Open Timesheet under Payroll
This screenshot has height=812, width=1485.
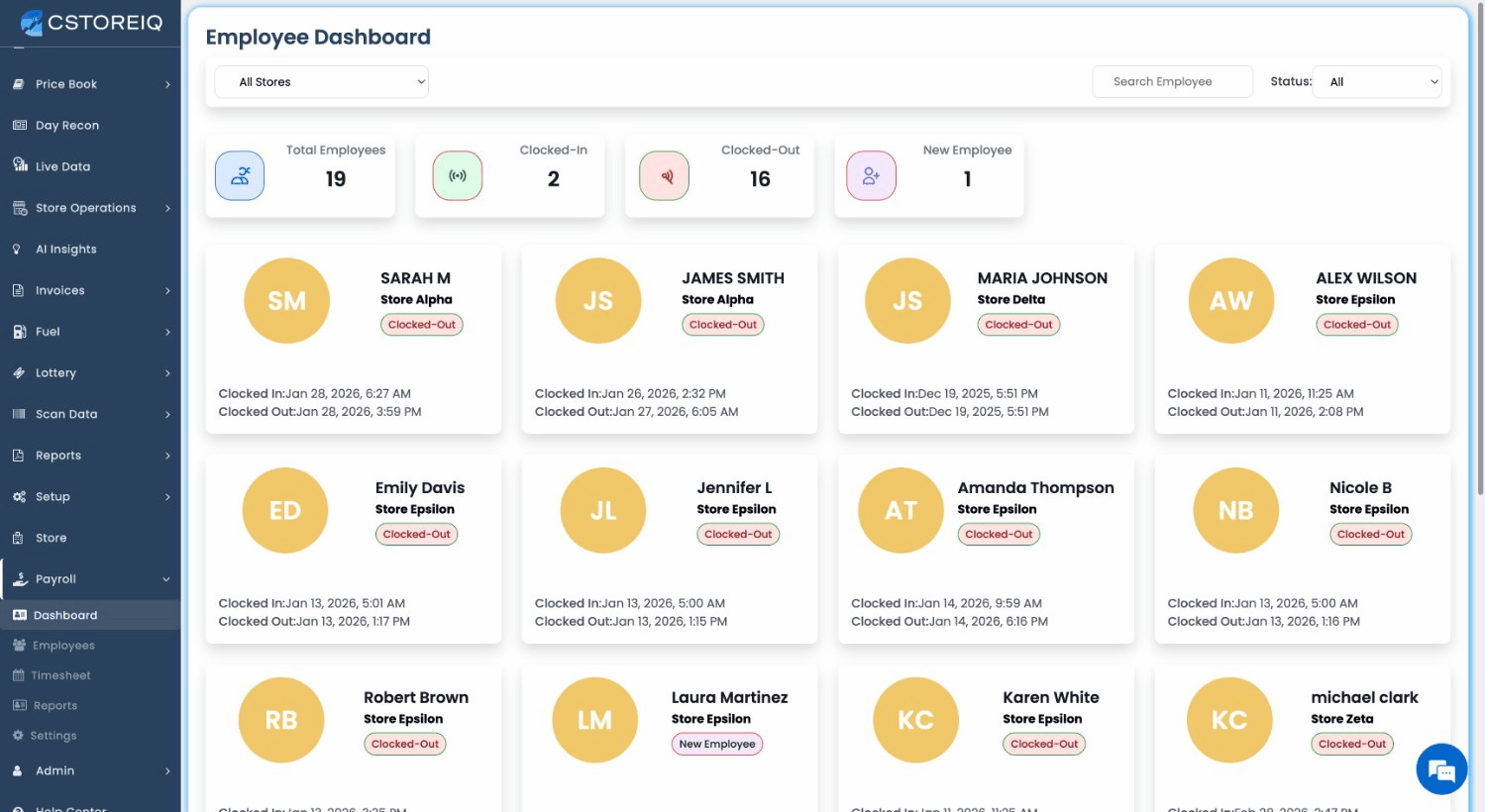pos(60,675)
